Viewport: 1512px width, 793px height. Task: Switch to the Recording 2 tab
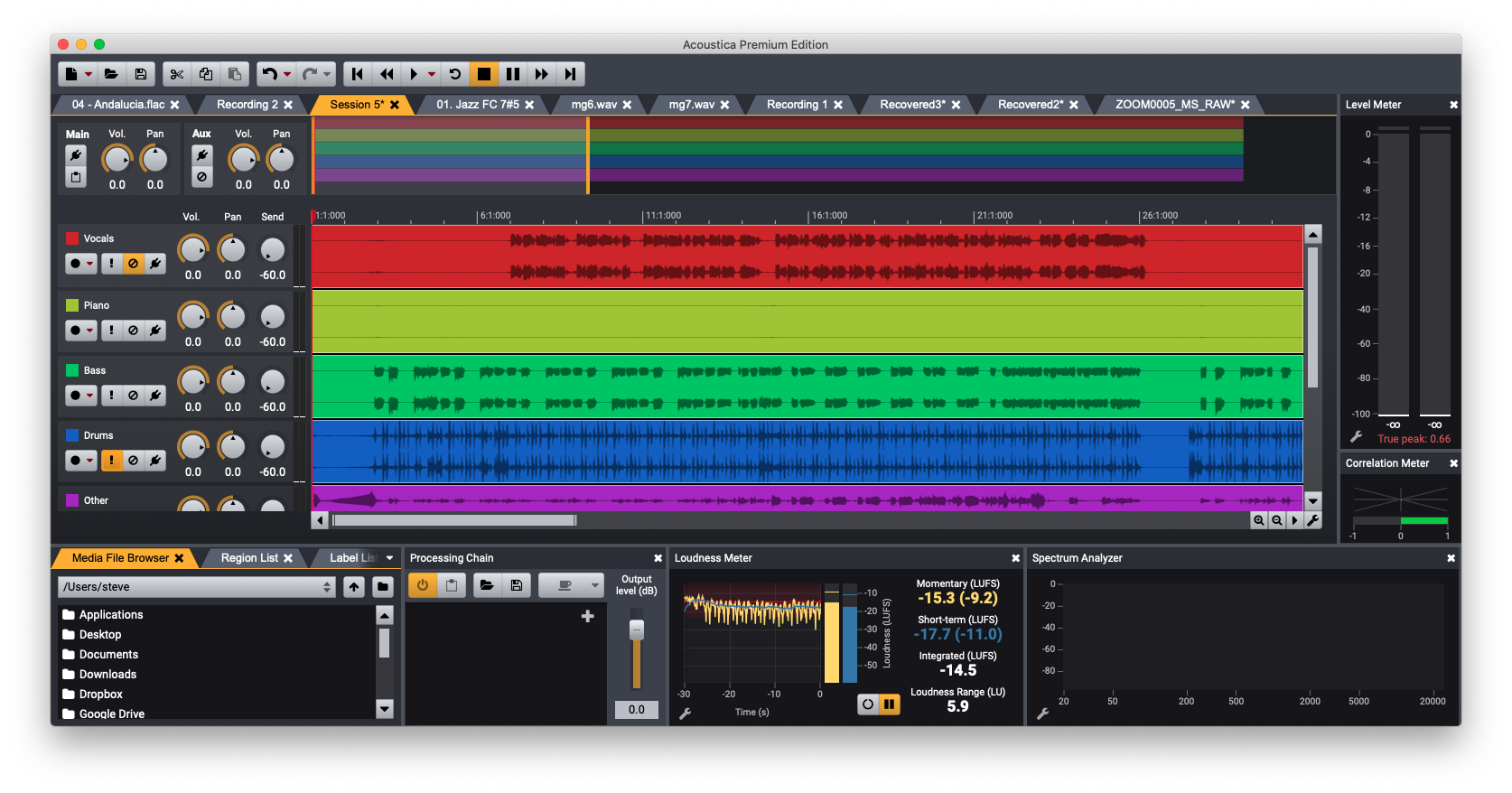point(247,105)
